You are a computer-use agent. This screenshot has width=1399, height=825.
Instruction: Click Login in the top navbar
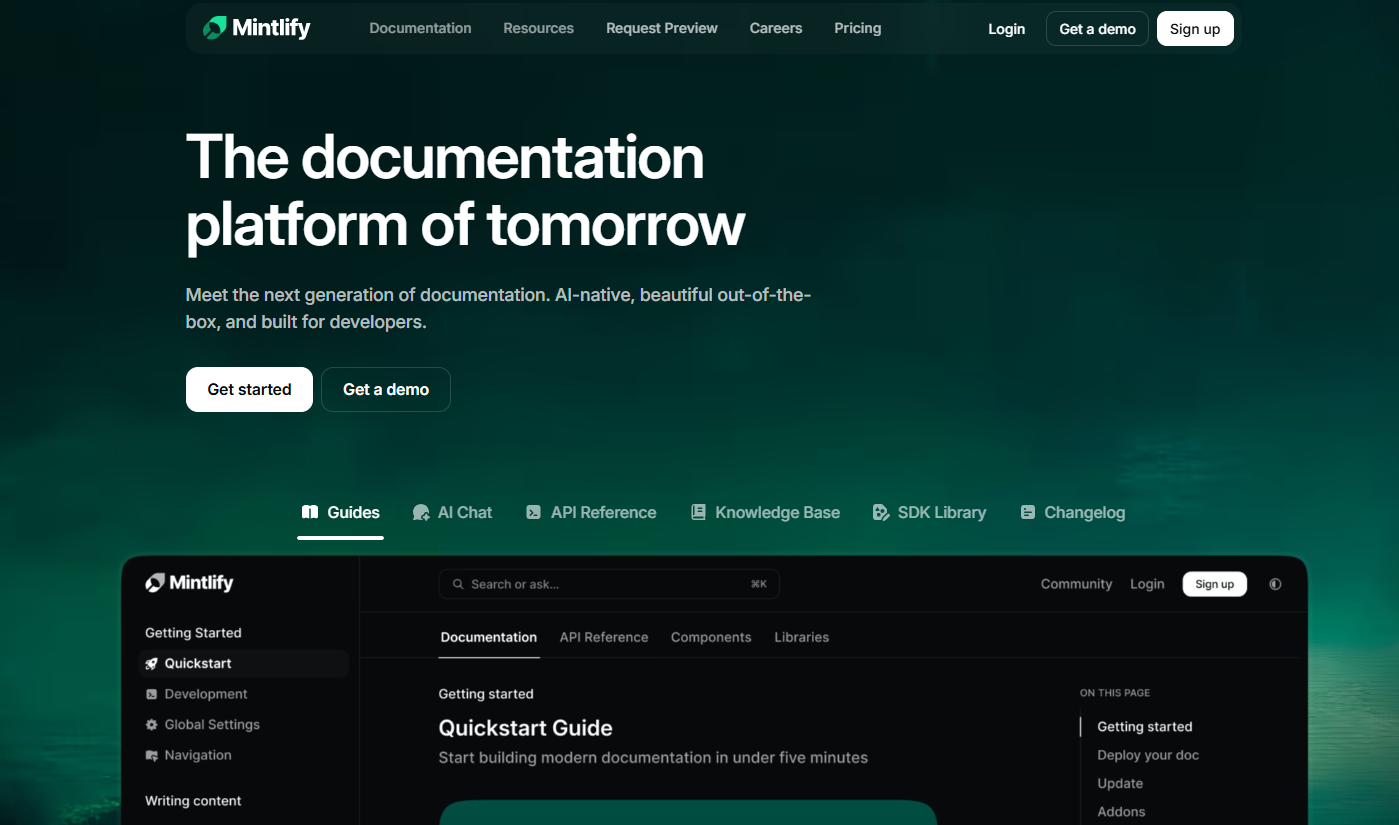[x=1006, y=29]
